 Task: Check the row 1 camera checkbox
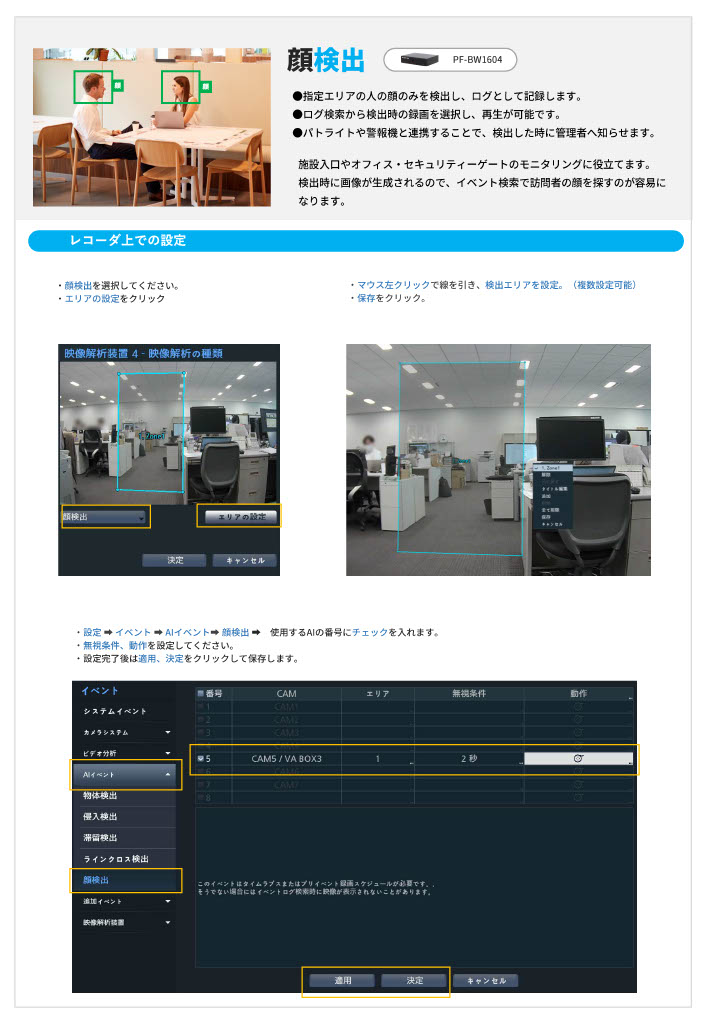point(201,707)
